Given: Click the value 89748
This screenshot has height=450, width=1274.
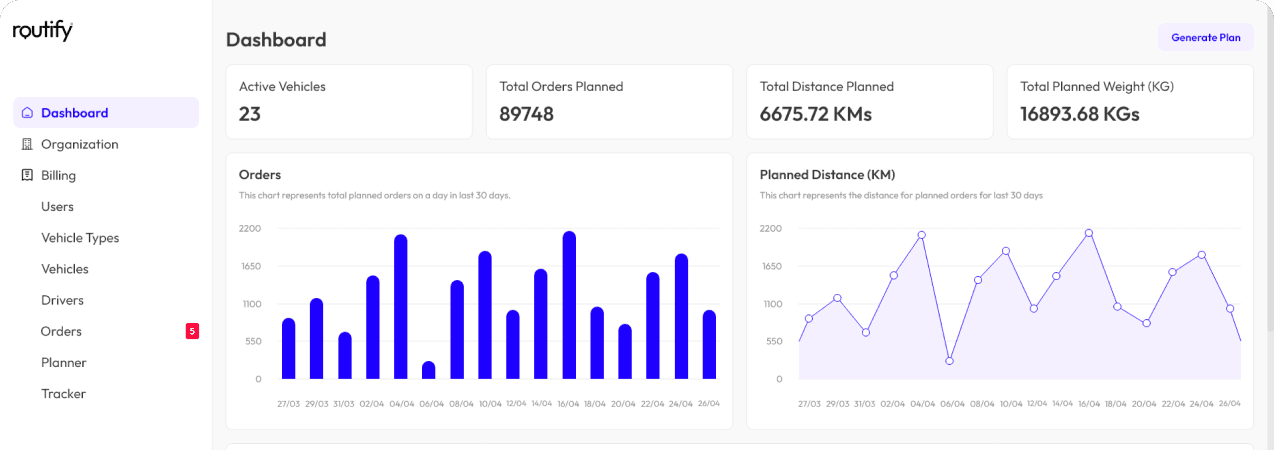Looking at the screenshot, I should pos(527,114).
